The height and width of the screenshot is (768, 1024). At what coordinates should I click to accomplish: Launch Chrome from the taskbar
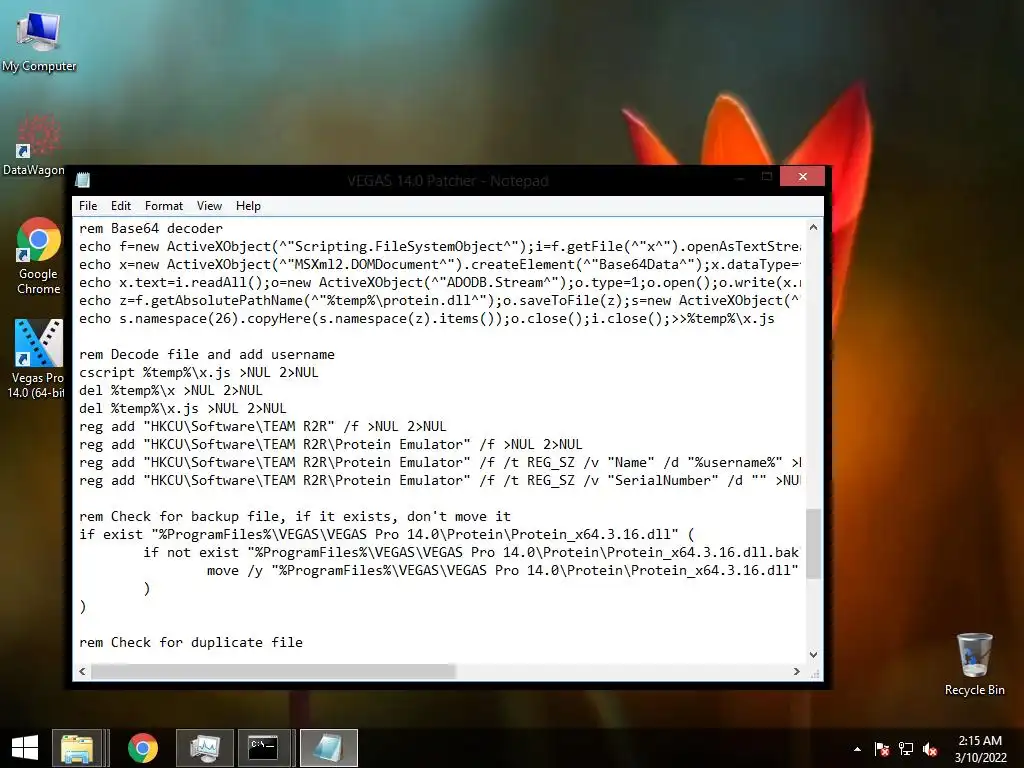tap(142, 748)
